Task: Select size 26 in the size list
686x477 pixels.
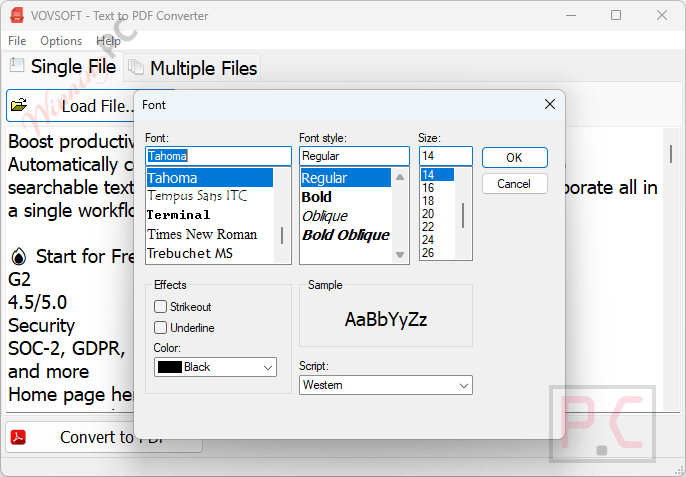Action: pyautogui.click(x=438, y=253)
